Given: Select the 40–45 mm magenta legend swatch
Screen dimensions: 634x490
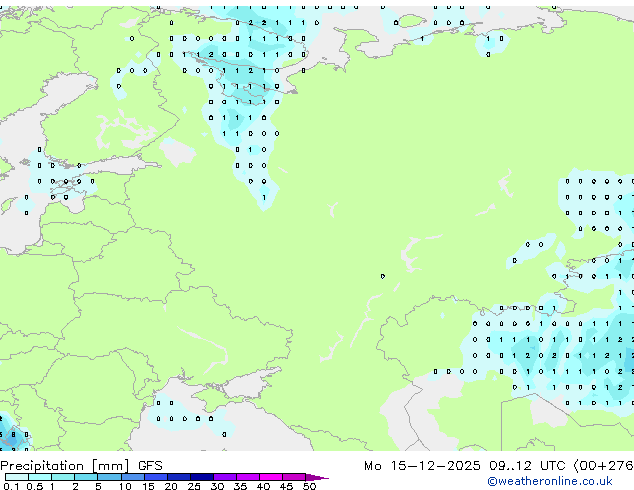Looking at the screenshot, I should pyautogui.click(x=271, y=477).
